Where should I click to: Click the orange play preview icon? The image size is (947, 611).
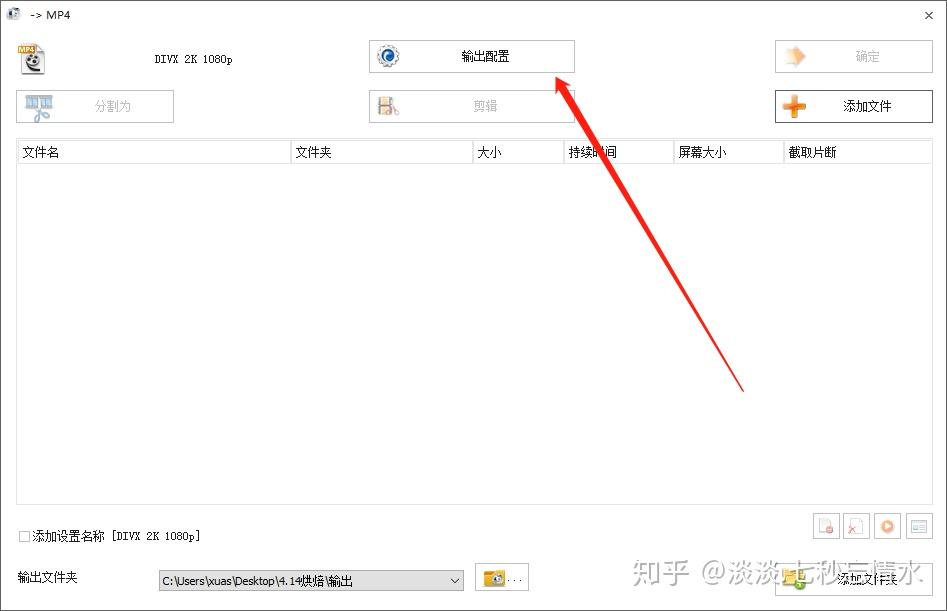point(887,526)
